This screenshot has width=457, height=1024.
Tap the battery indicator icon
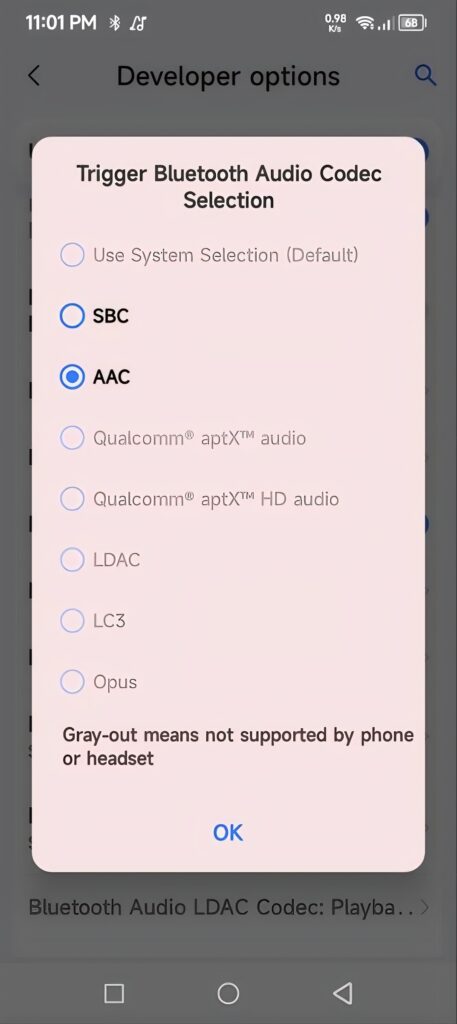[413, 24]
